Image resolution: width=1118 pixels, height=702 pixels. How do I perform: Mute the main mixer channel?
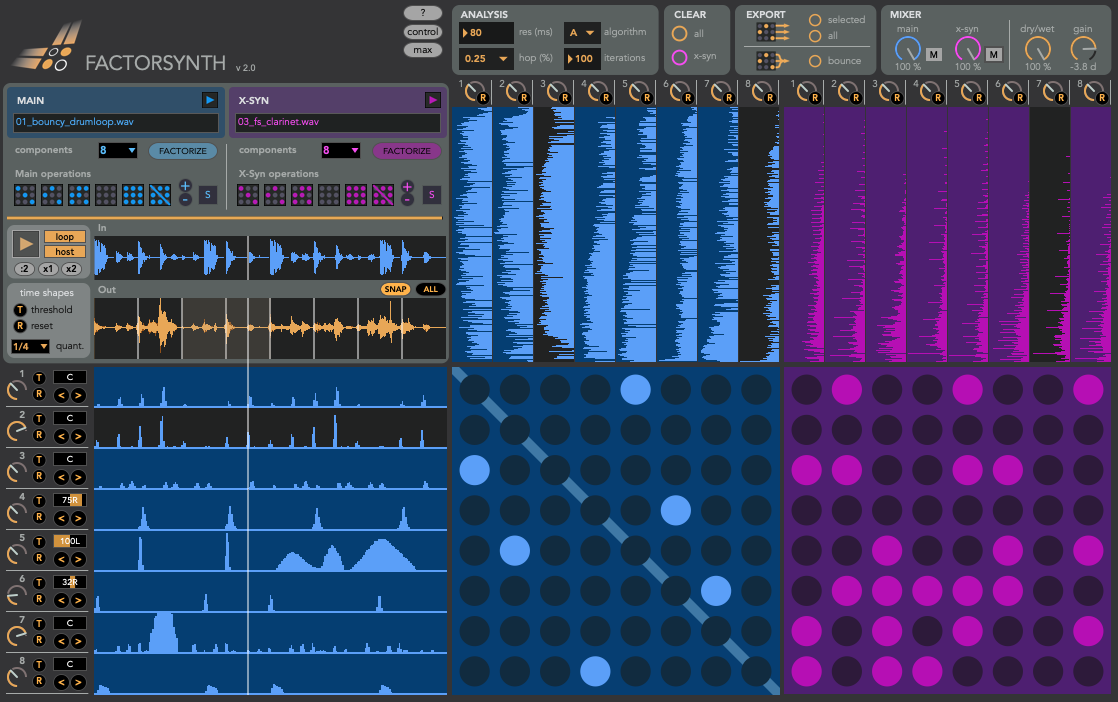coord(933,54)
